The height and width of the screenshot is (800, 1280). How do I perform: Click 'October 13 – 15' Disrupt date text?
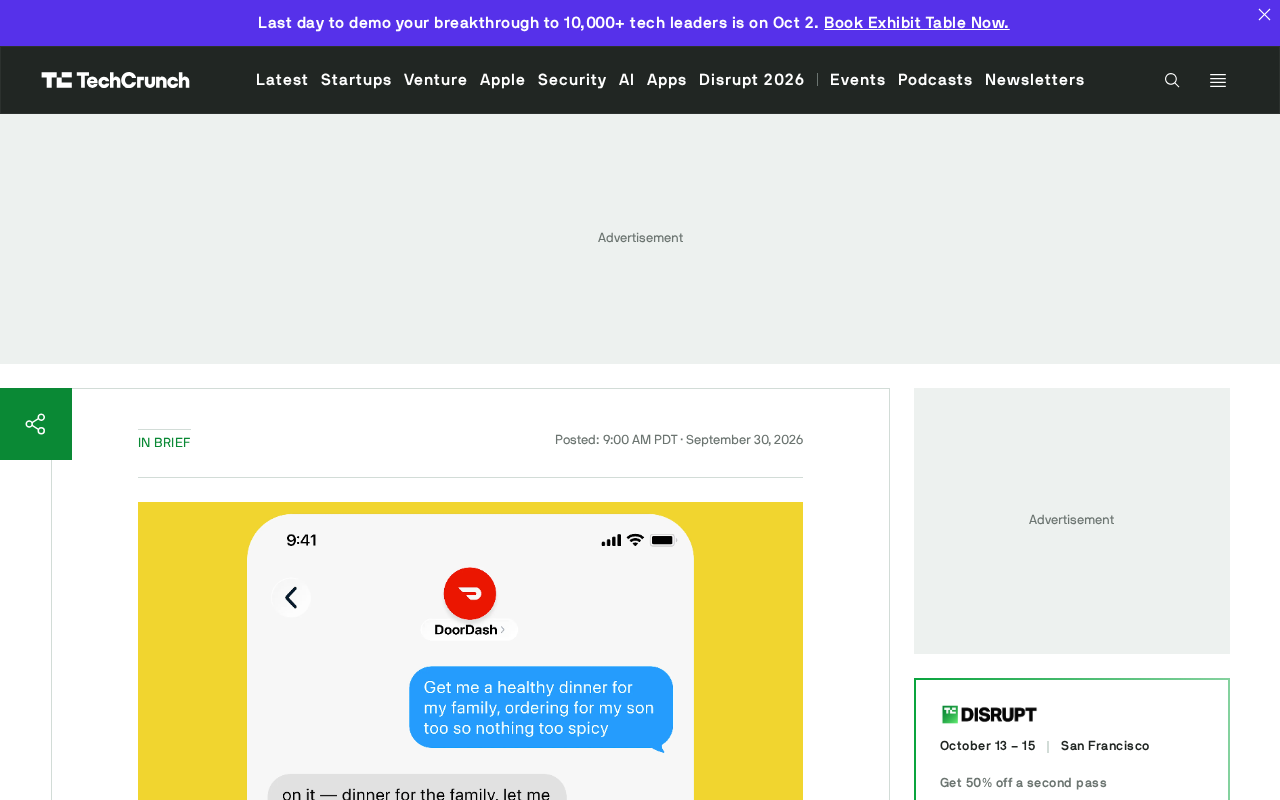click(988, 745)
